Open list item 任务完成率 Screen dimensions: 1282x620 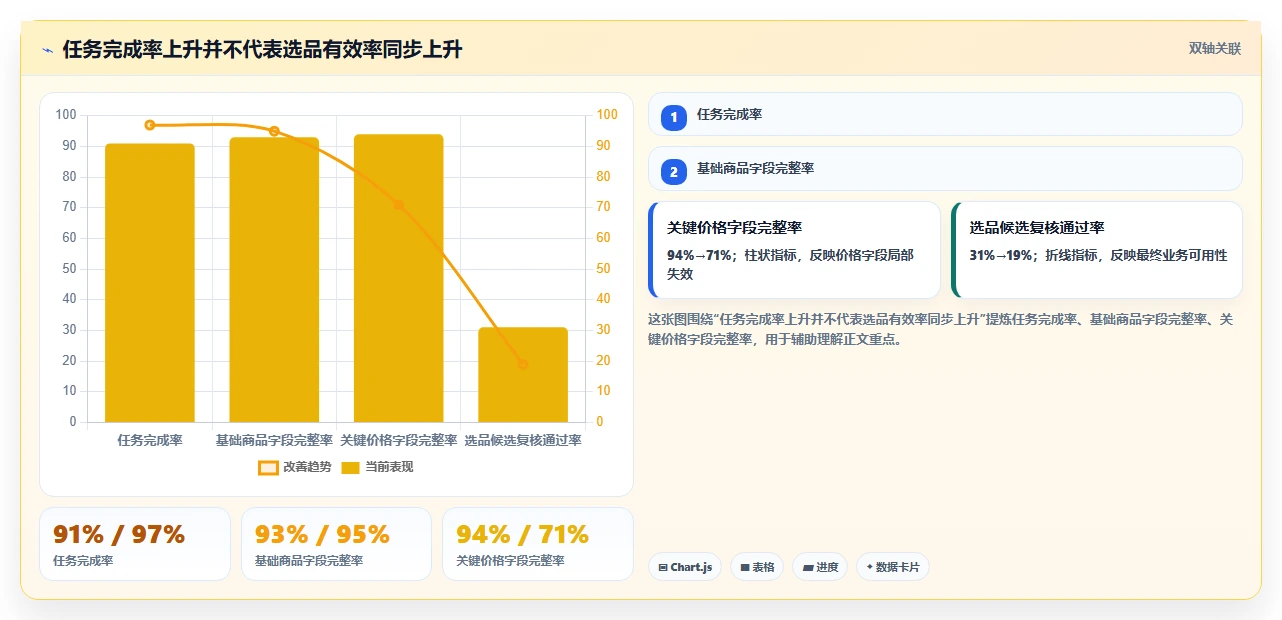945,114
